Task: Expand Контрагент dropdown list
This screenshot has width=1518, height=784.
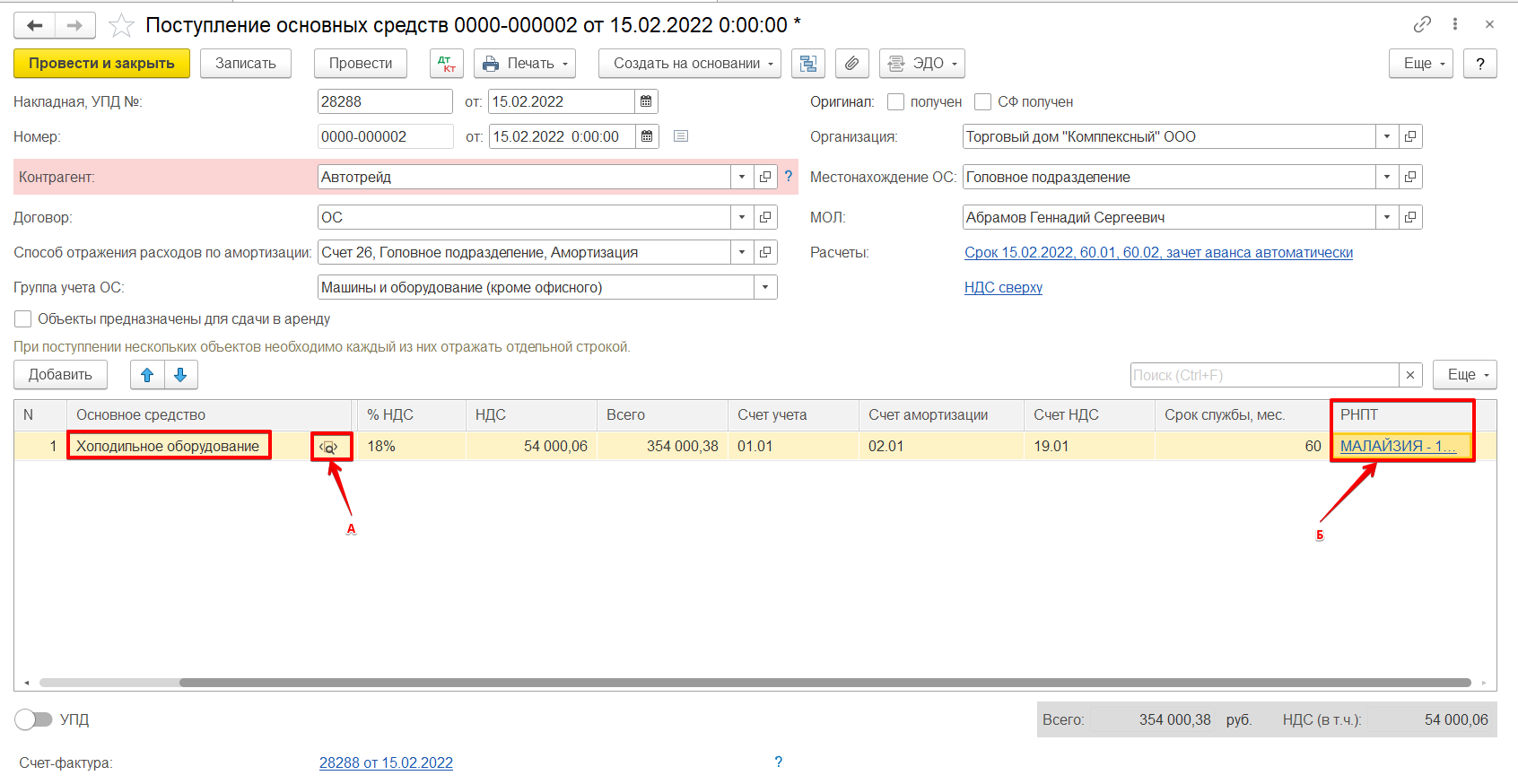Action: pos(742,177)
